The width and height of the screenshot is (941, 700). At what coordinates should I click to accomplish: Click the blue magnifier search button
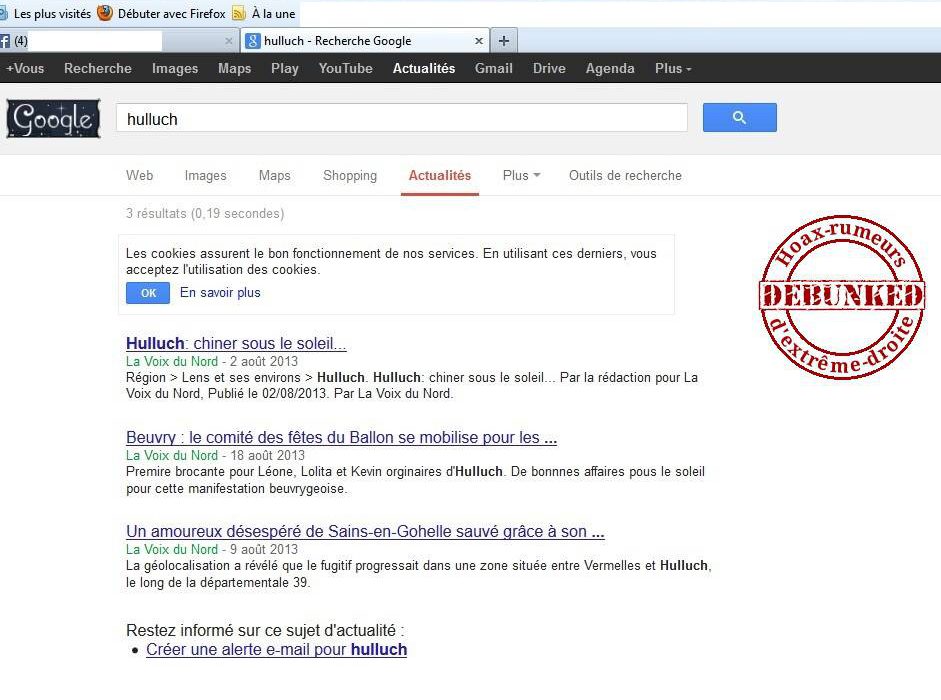coord(739,118)
